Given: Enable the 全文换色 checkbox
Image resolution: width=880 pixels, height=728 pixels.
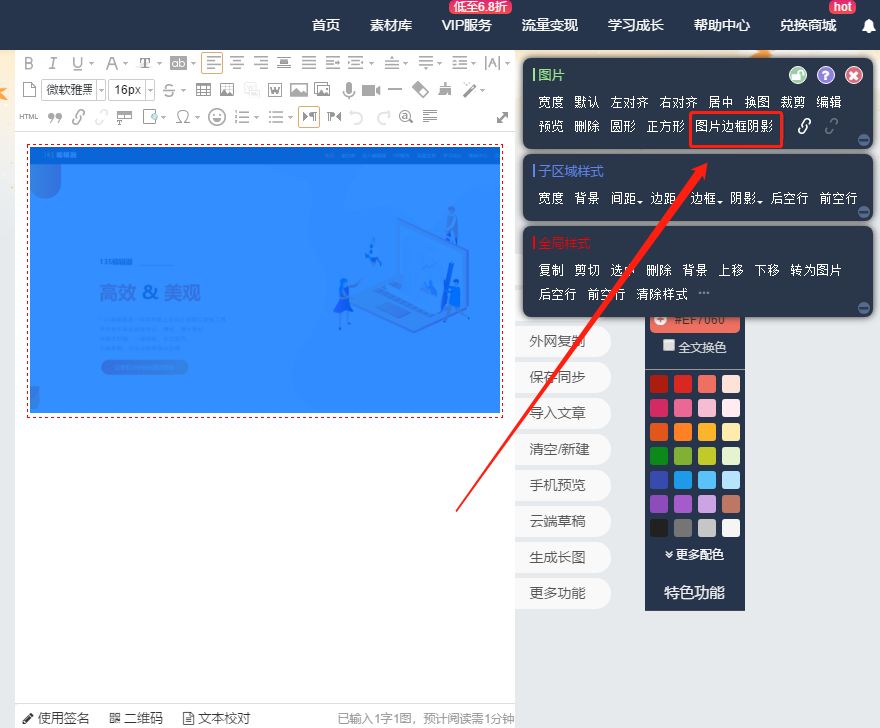Looking at the screenshot, I should (x=667, y=343).
